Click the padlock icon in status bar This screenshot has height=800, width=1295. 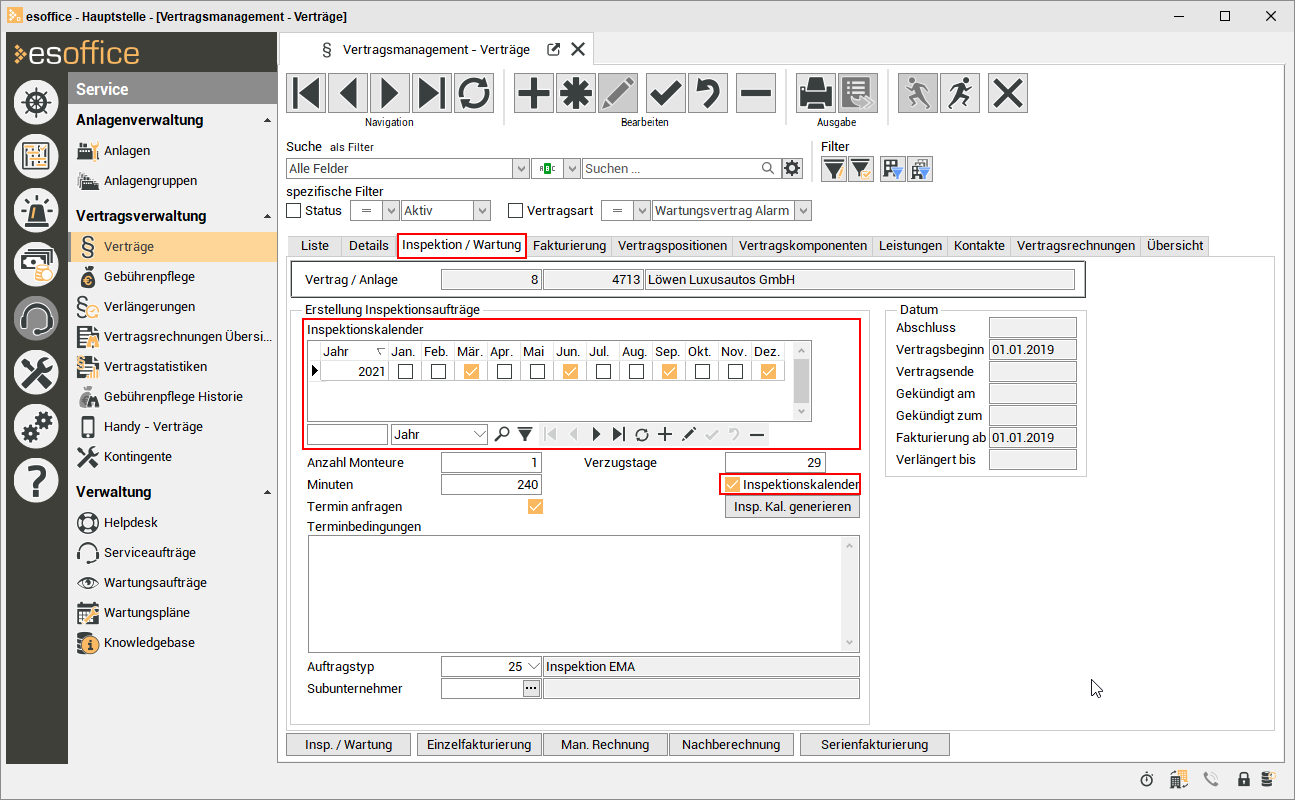1244,779
